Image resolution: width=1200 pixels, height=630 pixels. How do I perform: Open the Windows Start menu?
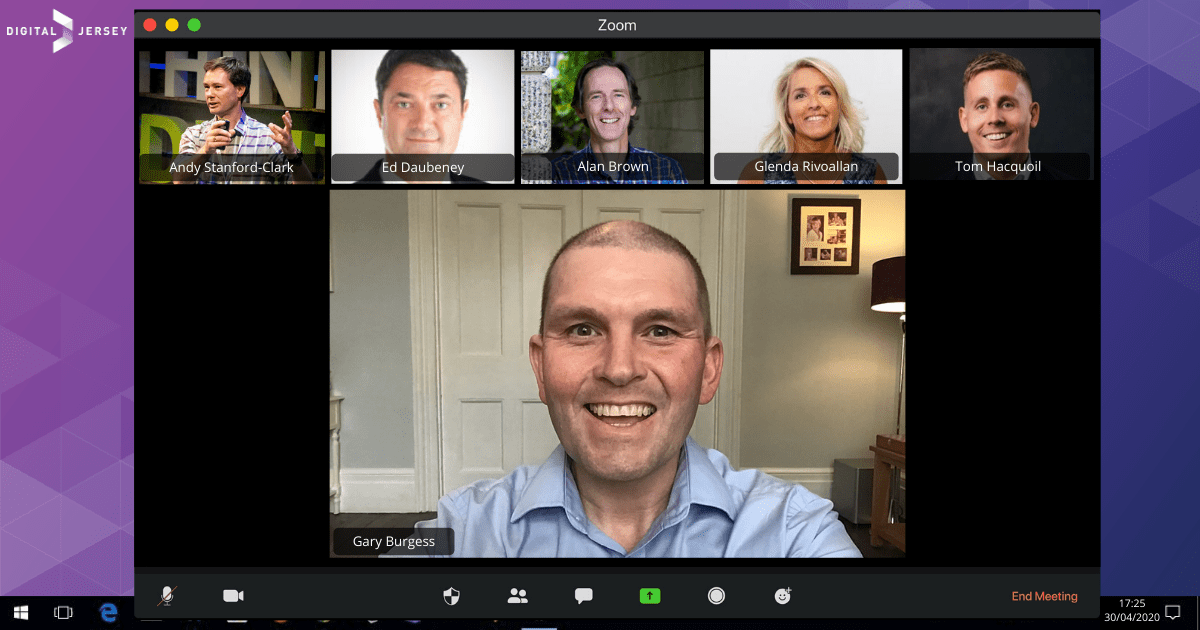point(20,612)
